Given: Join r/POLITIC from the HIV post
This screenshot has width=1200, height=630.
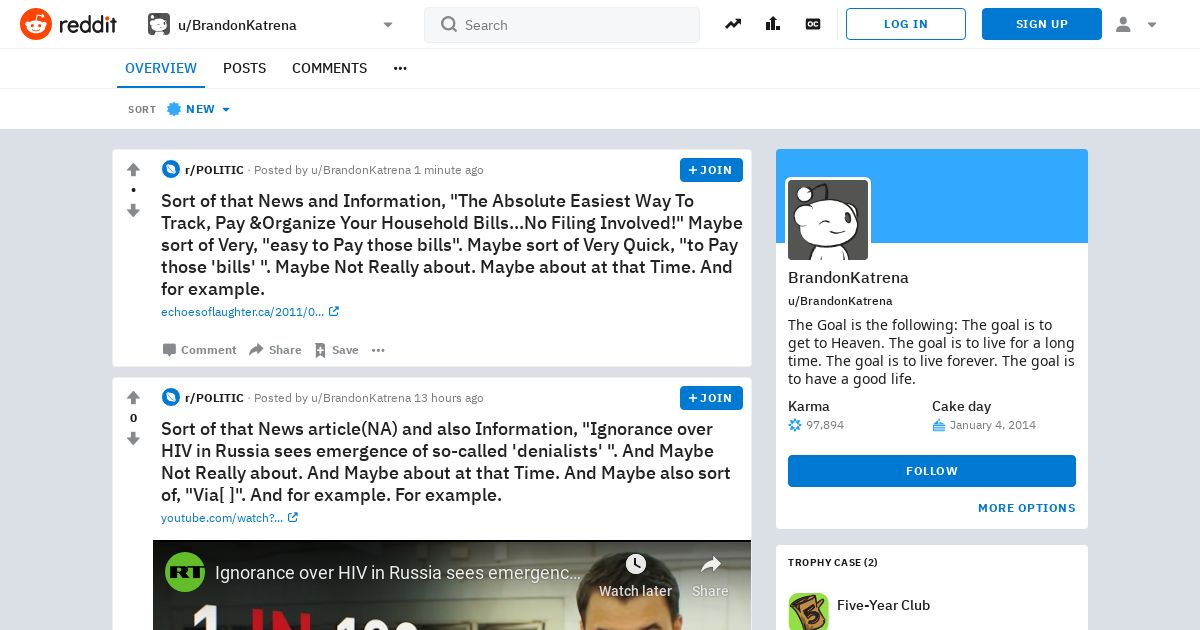Looking at the screenshot, I should pos(711,398).
